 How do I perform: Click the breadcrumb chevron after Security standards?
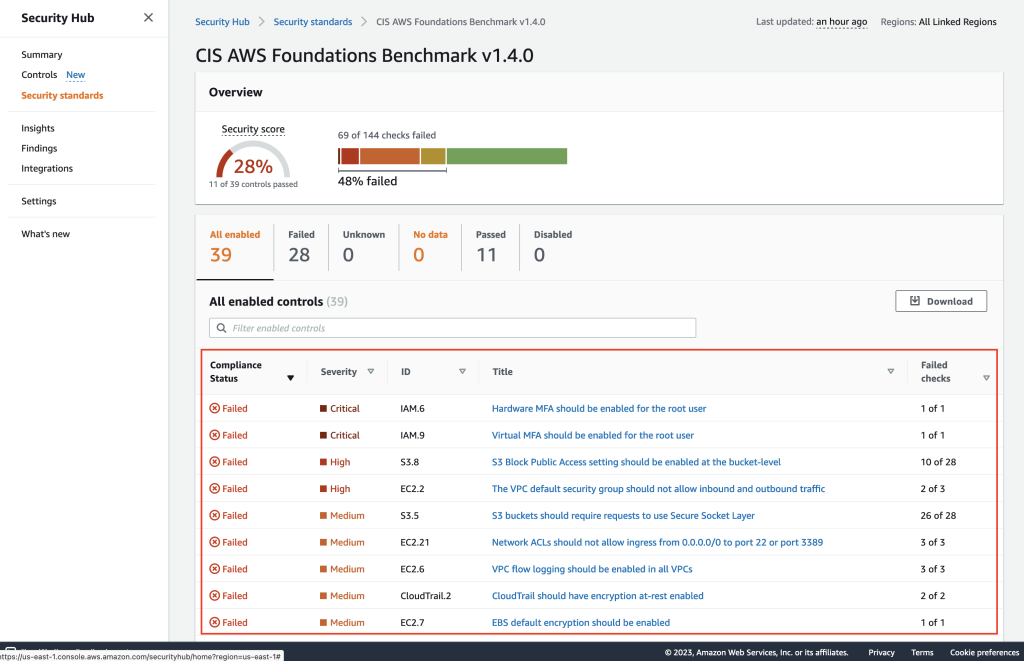point(364,22)
